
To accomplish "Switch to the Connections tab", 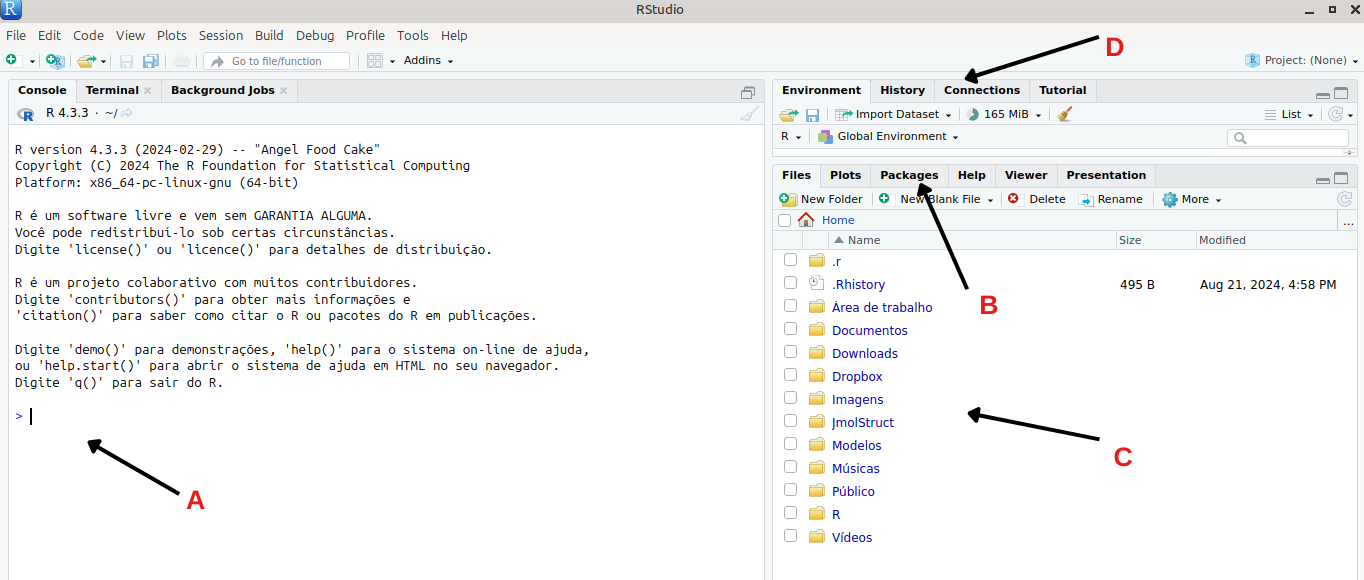I will coord(982,90).
